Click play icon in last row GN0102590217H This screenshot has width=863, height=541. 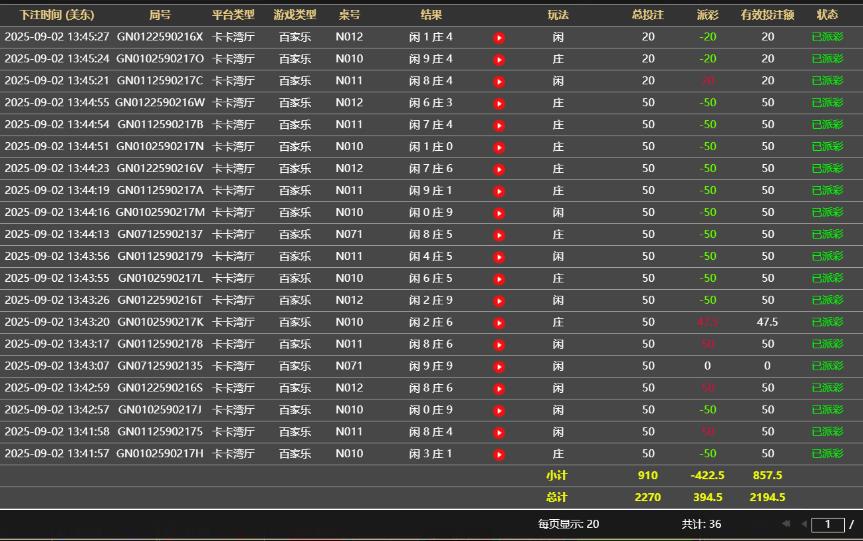(x=499, y=455)
